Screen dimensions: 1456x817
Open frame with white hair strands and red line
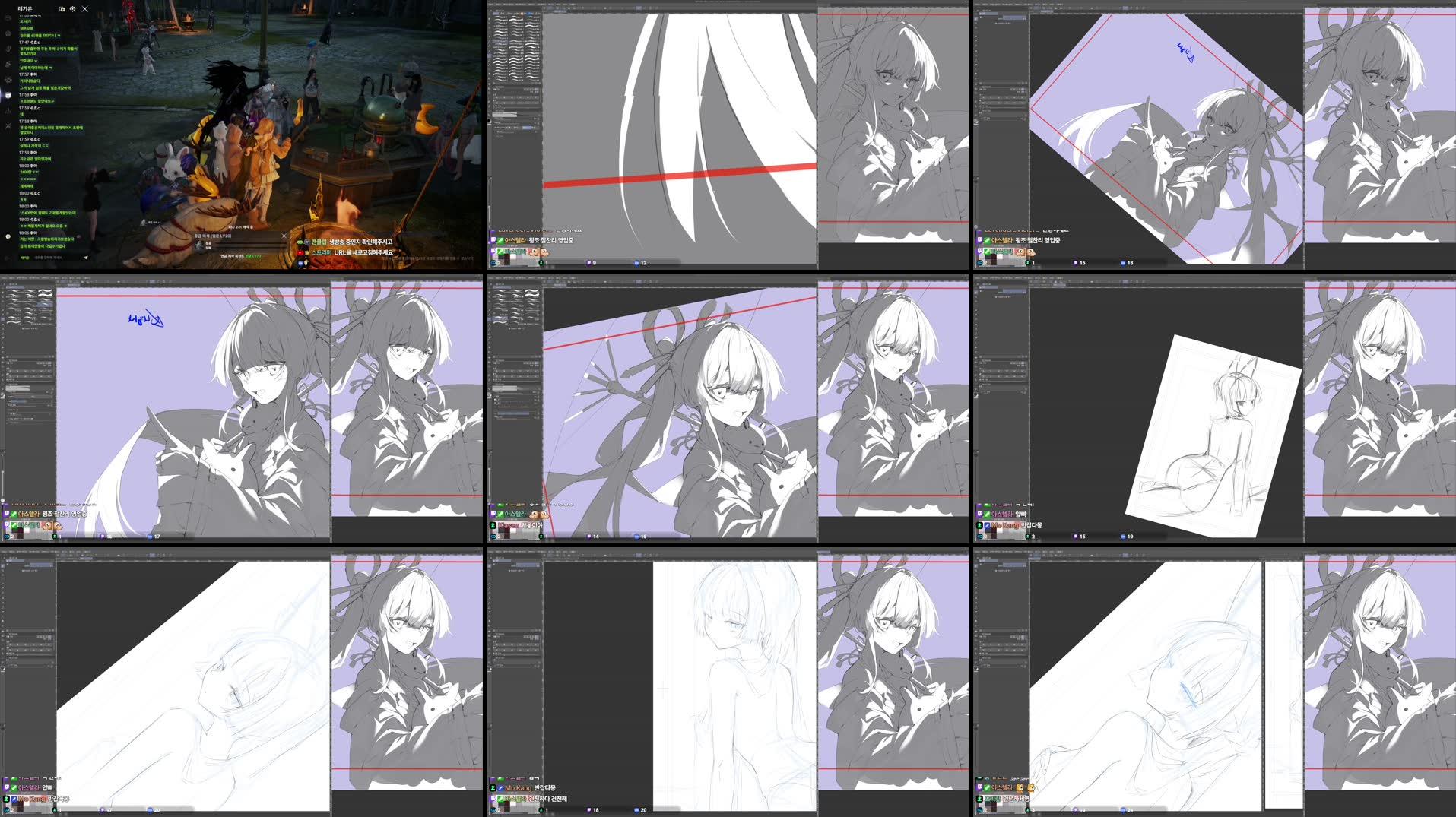(728, 135)
